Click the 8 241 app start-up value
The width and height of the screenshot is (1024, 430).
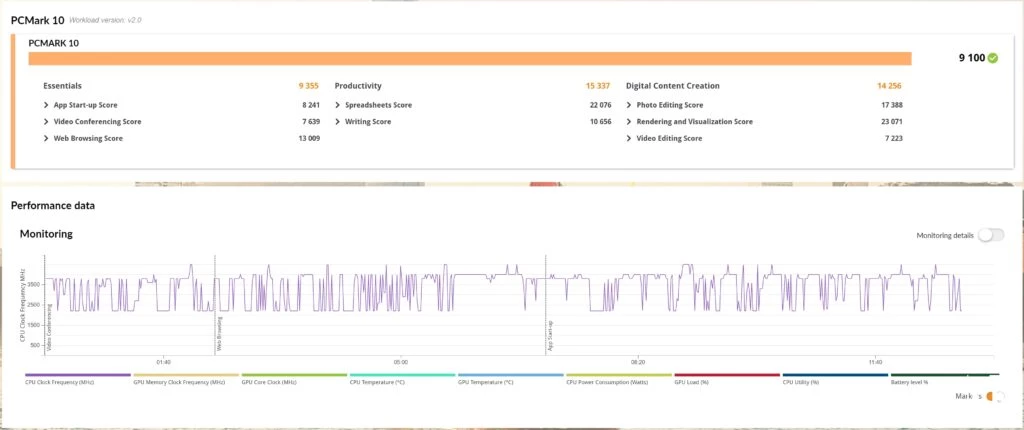(311, 105)
